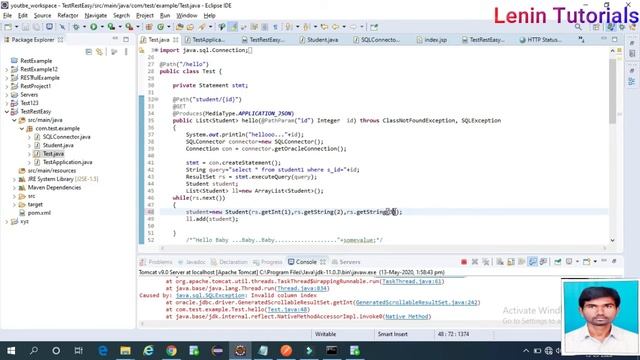
Task: Open the Package Explorer View Menu dots
Action: 126,52
